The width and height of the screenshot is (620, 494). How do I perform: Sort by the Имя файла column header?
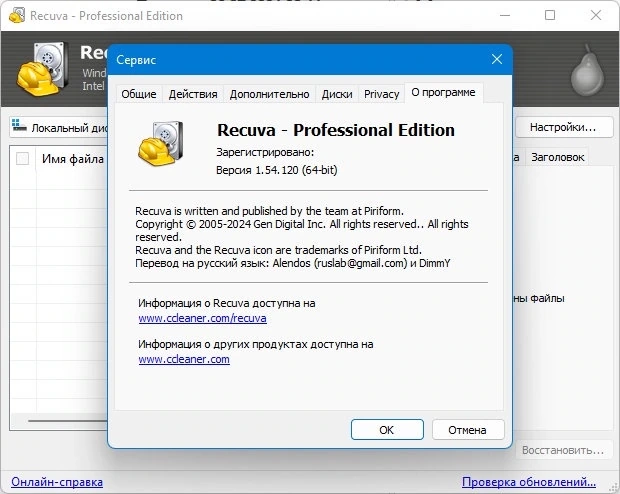coord(72,159)
